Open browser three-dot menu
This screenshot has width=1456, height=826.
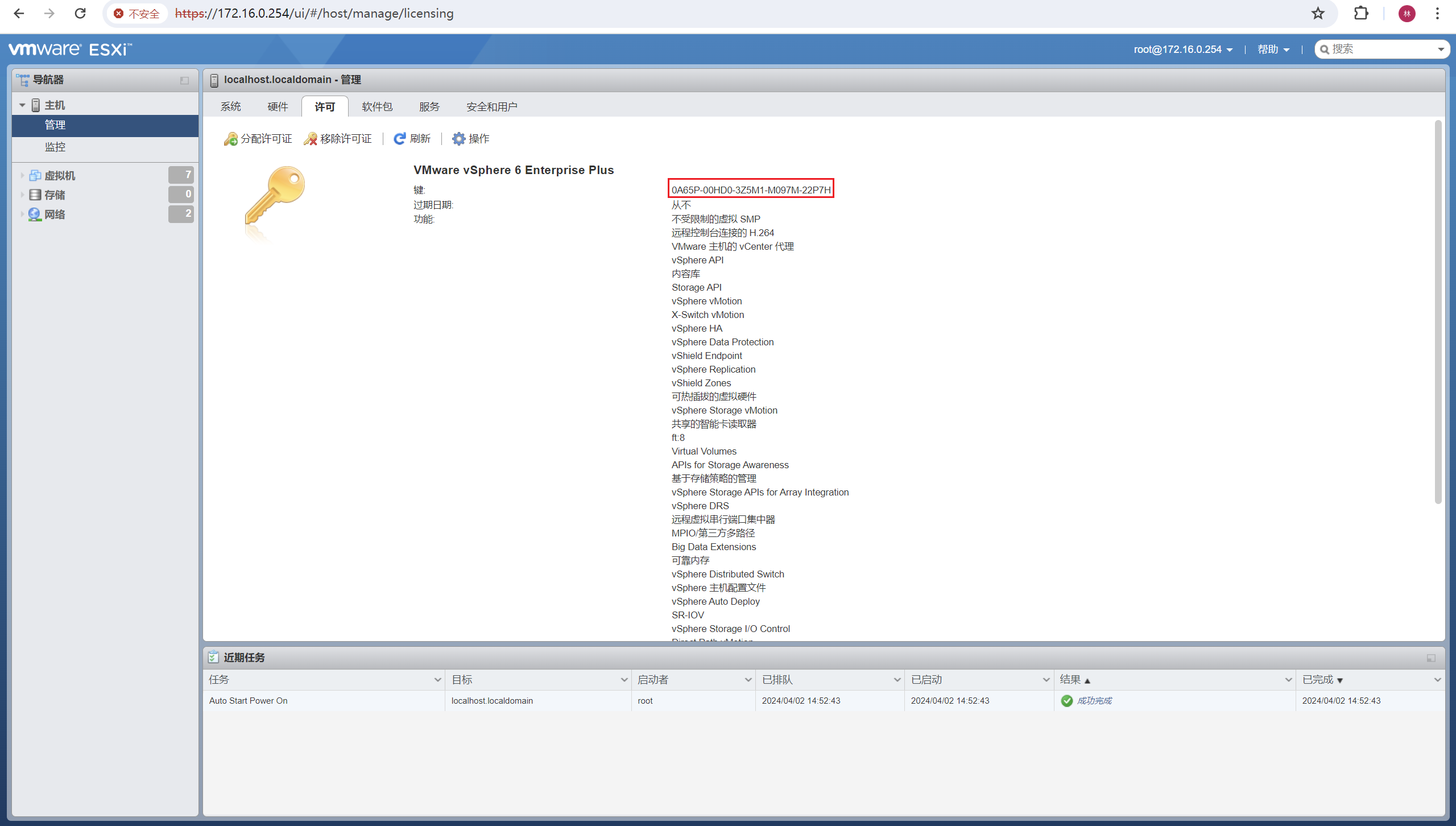point(1437,13)
